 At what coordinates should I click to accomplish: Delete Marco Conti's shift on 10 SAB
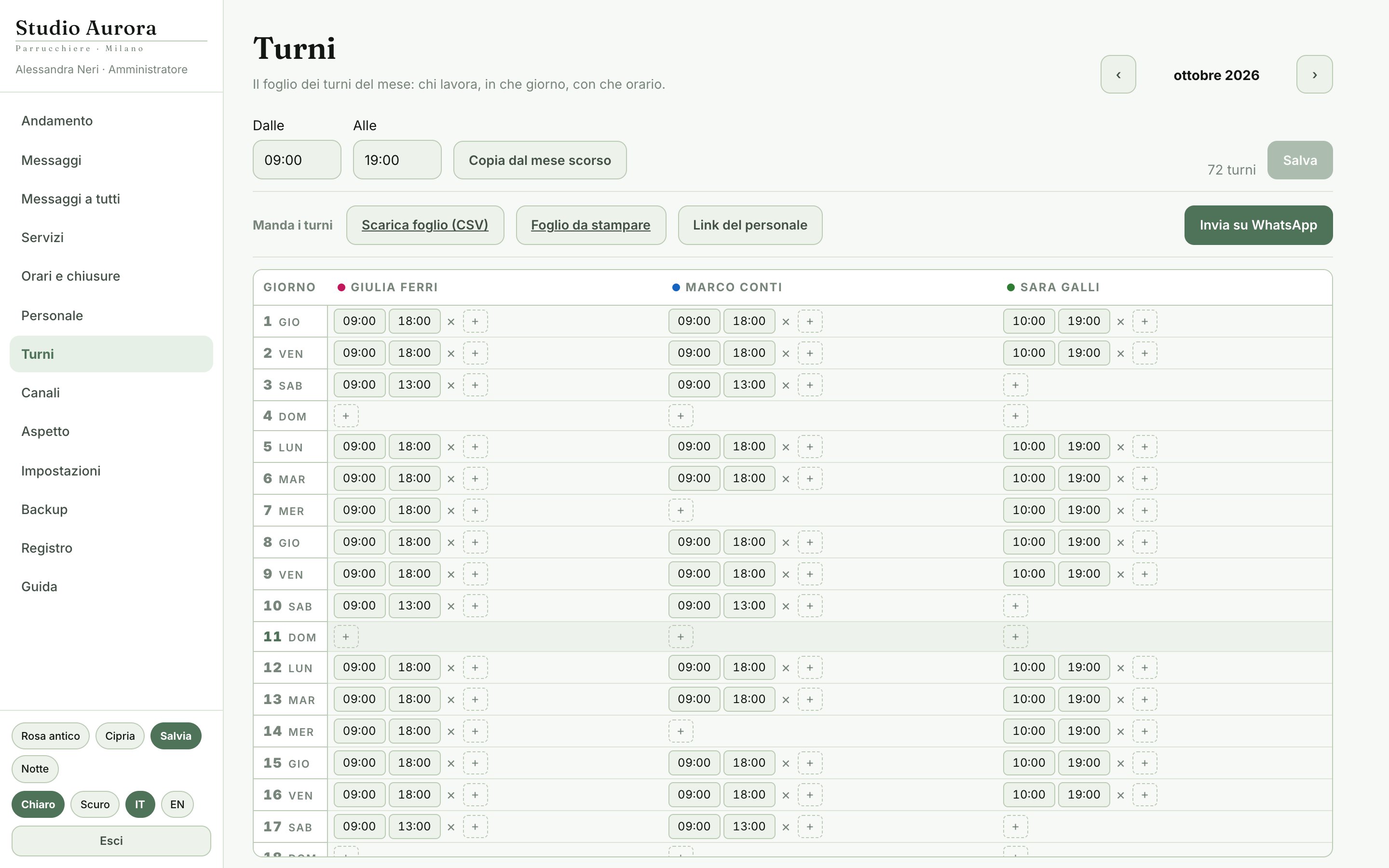click(786, 606)
